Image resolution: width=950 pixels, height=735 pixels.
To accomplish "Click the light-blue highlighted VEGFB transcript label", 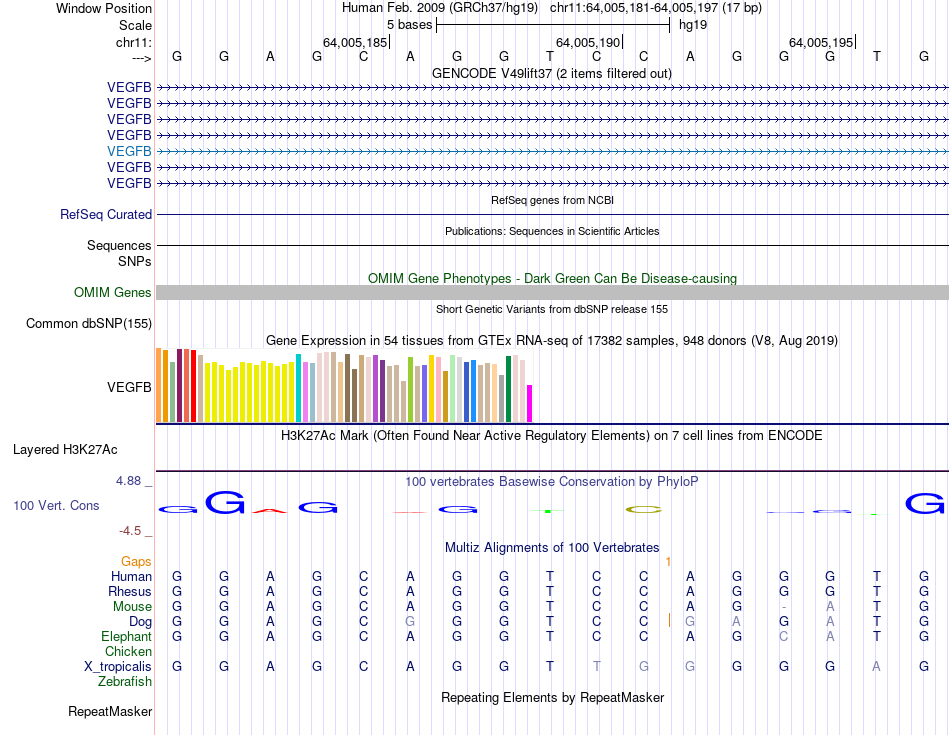I will (129, 151).
